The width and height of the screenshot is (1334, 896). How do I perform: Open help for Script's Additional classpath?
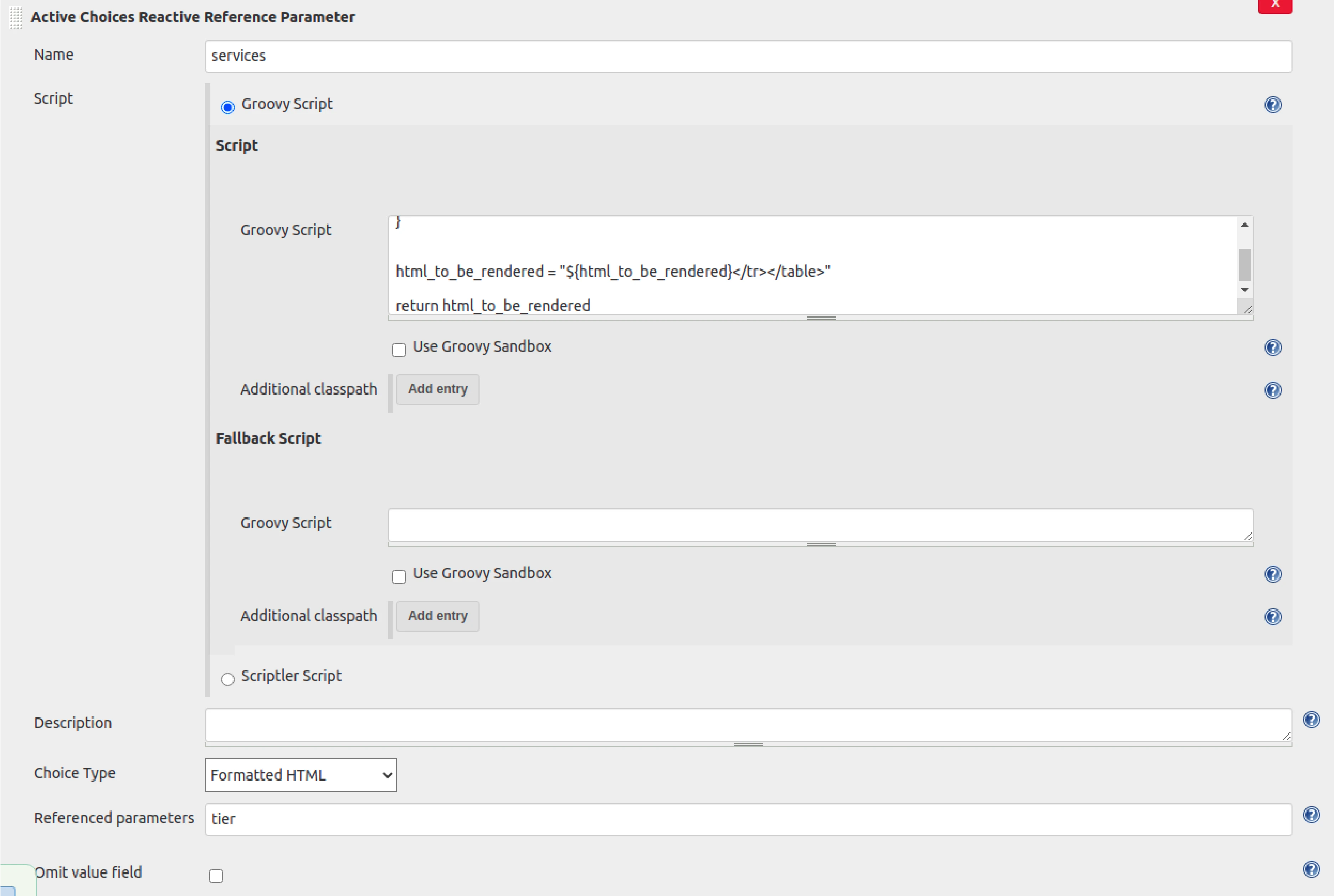[1272, 390]
